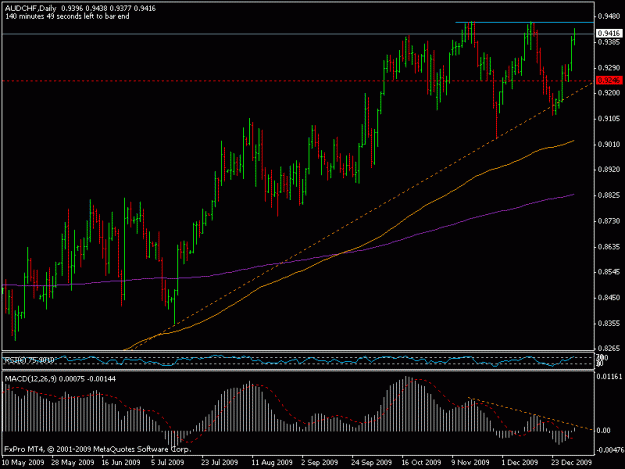
Task: Click the 0.00 MACD scale value
Action: point(604,431)
